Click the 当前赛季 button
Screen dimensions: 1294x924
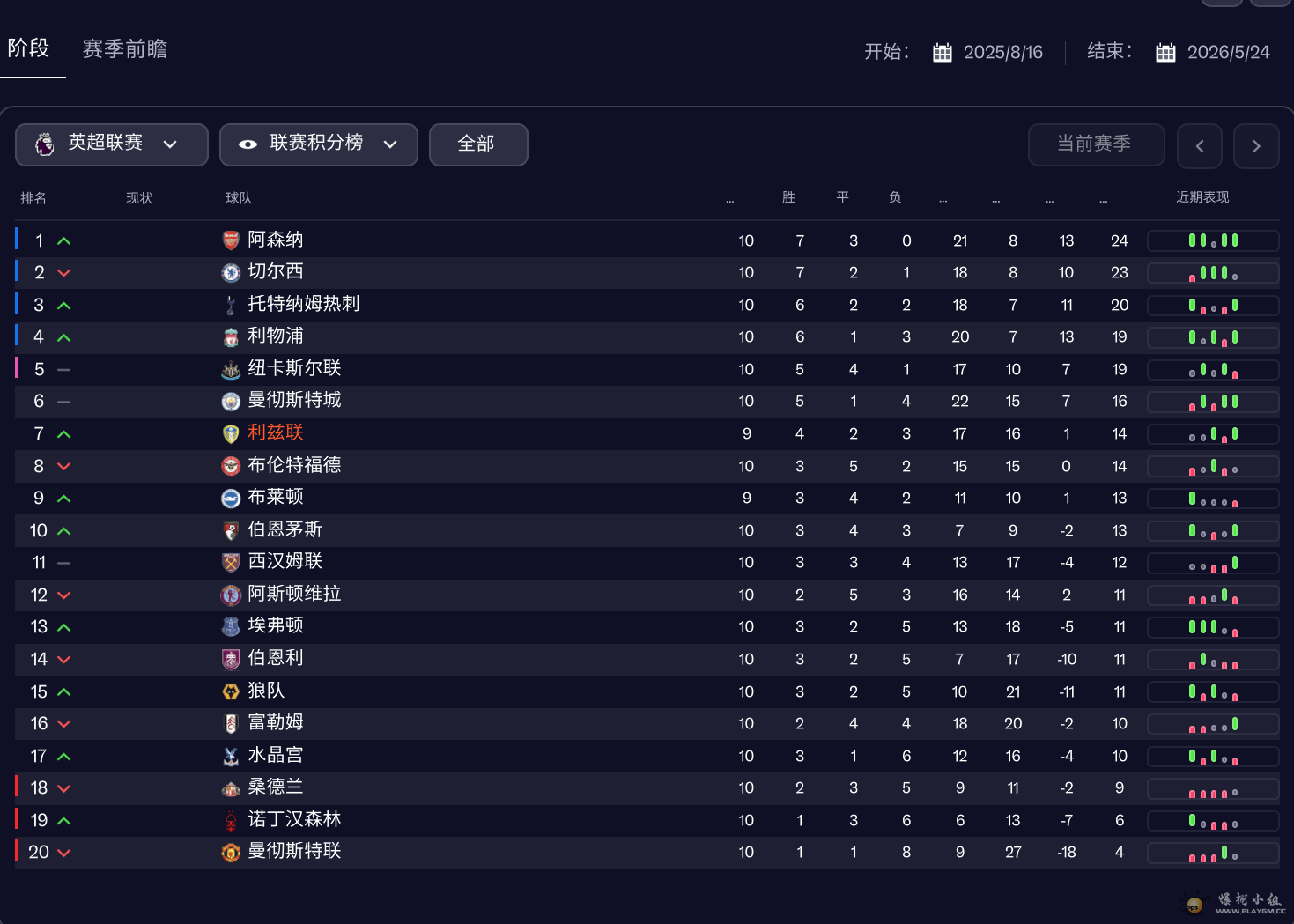[x=1095, y=144]
